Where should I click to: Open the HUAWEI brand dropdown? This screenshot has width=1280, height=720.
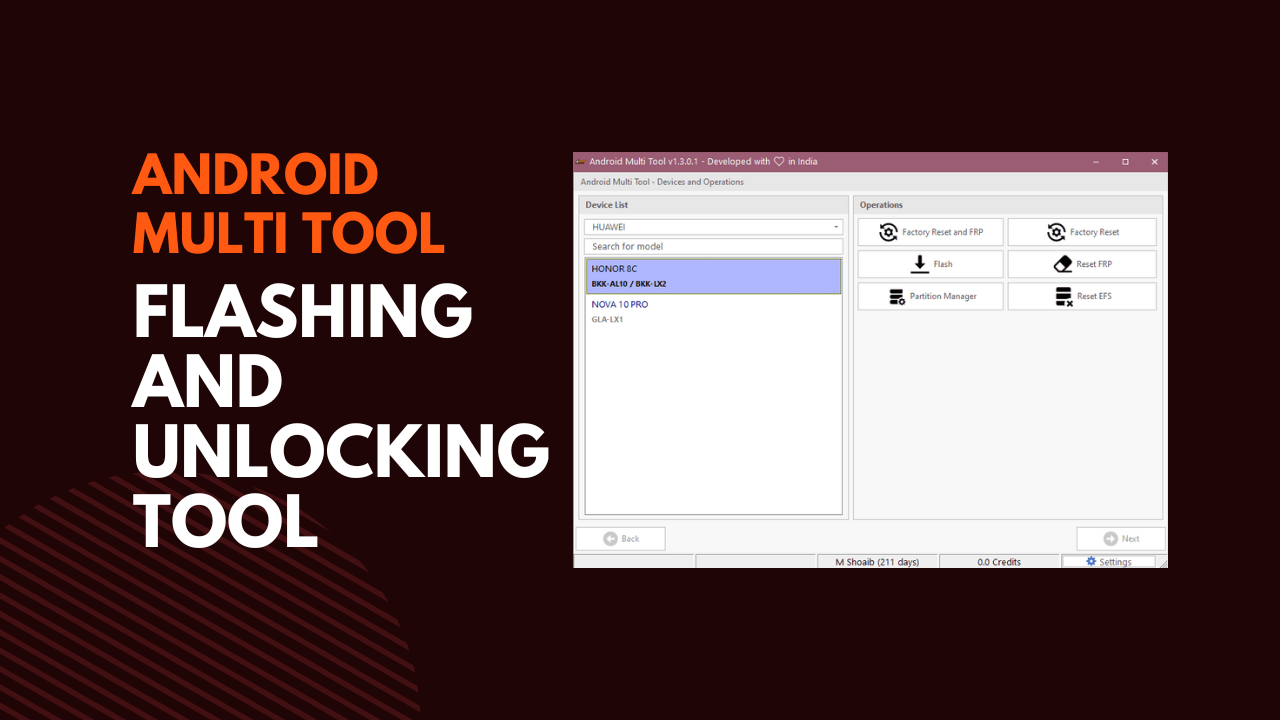point(713,227)
